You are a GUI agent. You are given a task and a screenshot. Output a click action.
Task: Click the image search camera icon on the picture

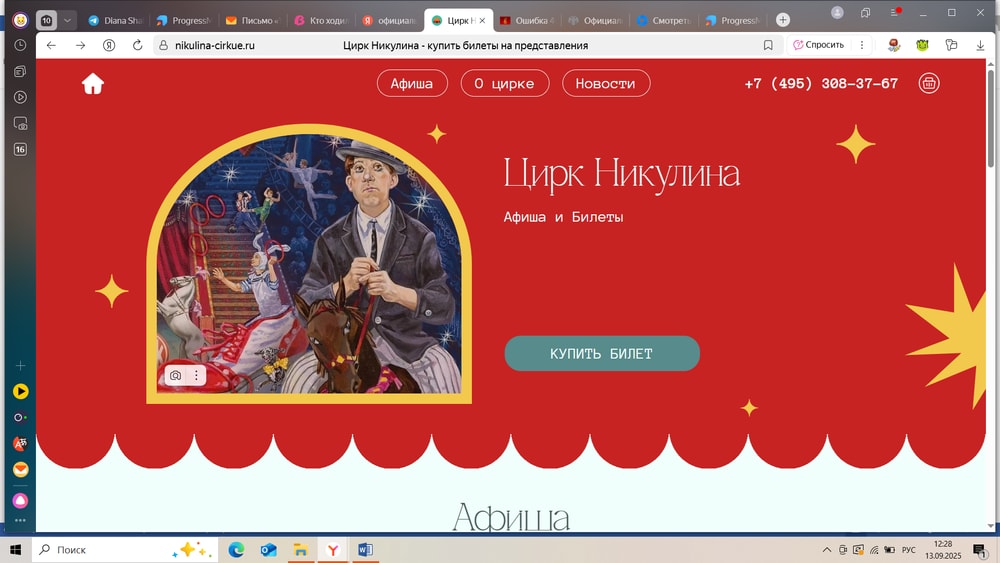[175, 376]
